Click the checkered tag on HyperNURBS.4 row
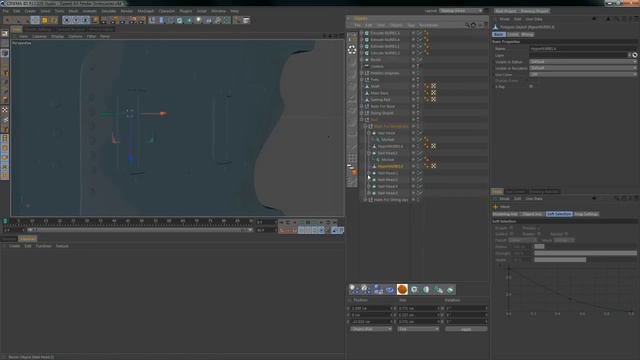Screen dimensions: 640x360 (x=433, y=146)
